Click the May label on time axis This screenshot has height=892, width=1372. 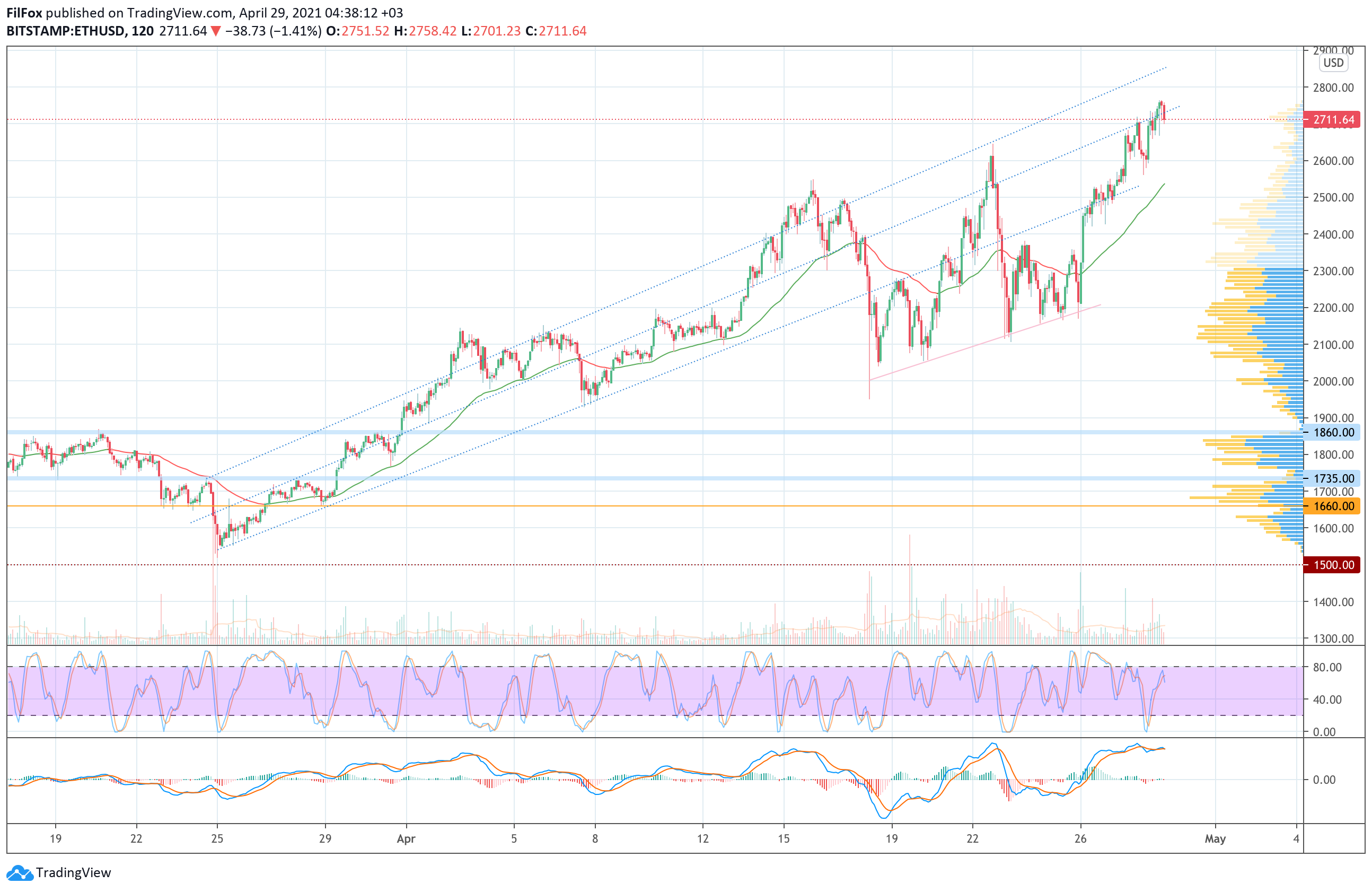click(1215, 839)
